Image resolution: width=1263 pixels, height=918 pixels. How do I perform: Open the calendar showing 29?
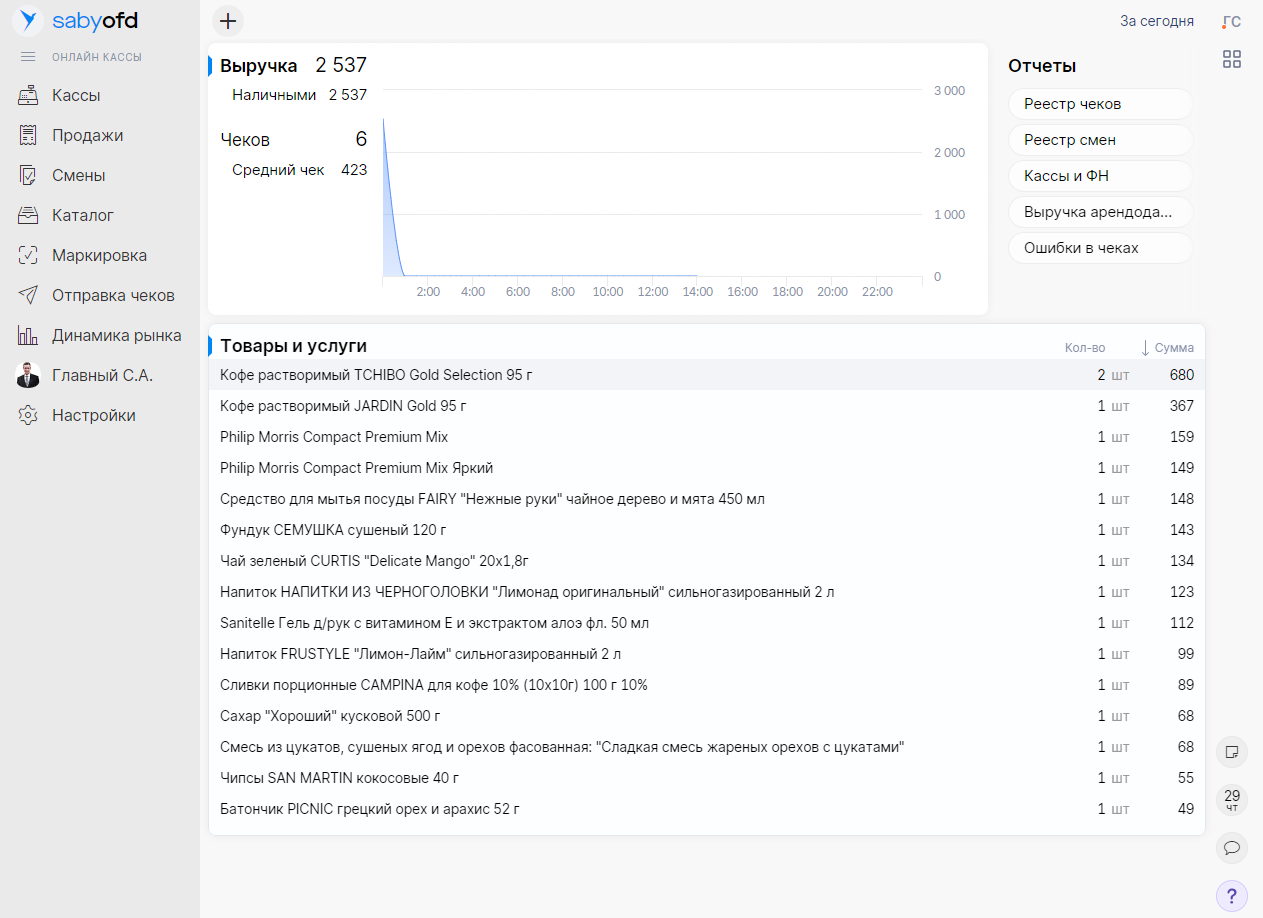pos(1231,800)
